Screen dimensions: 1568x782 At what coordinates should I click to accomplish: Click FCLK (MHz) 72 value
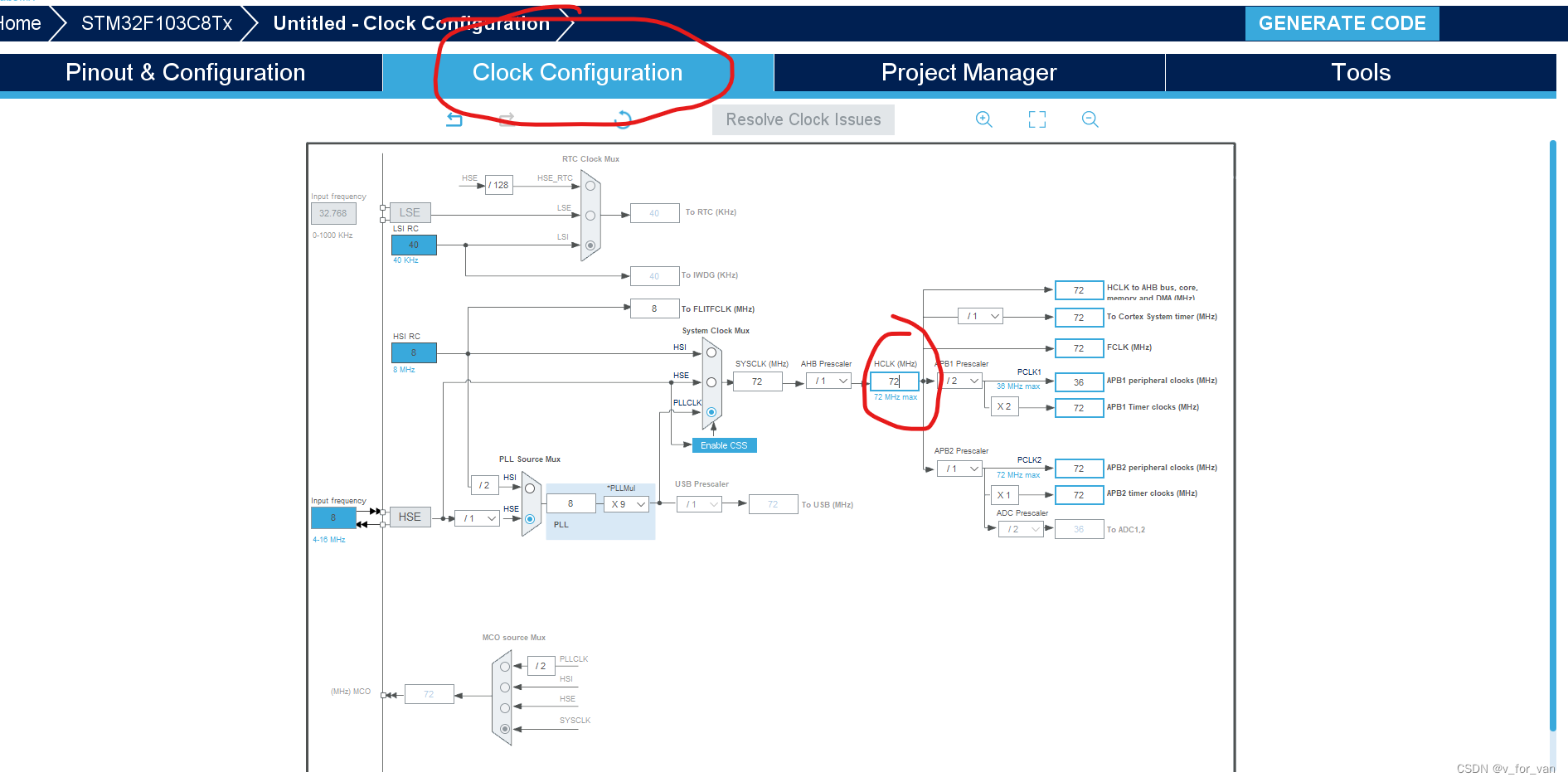pos(1079,348)
